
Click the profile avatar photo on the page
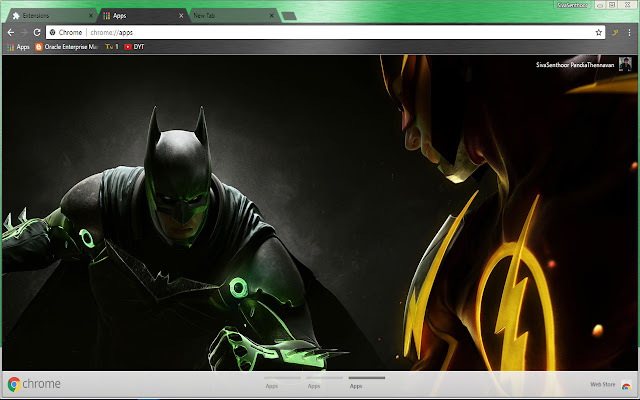coord(625,64)
